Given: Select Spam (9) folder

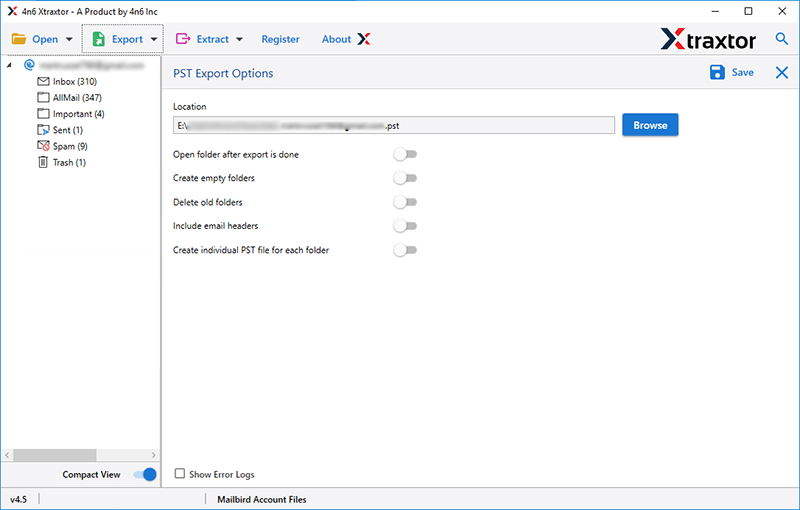Looking at the screenshot, I should [70, 146].
